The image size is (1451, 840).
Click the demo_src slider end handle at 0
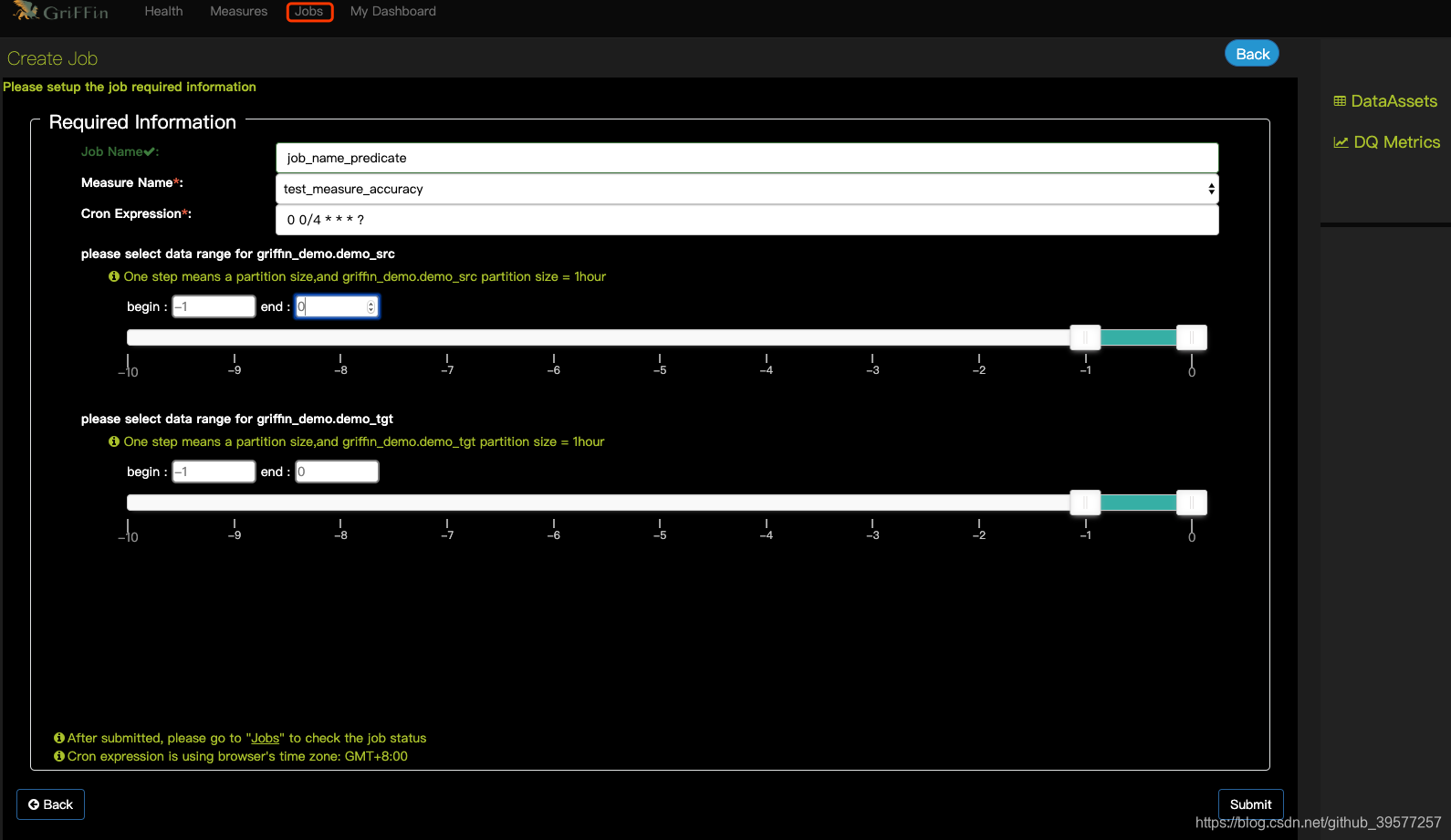pos(1192,337)
